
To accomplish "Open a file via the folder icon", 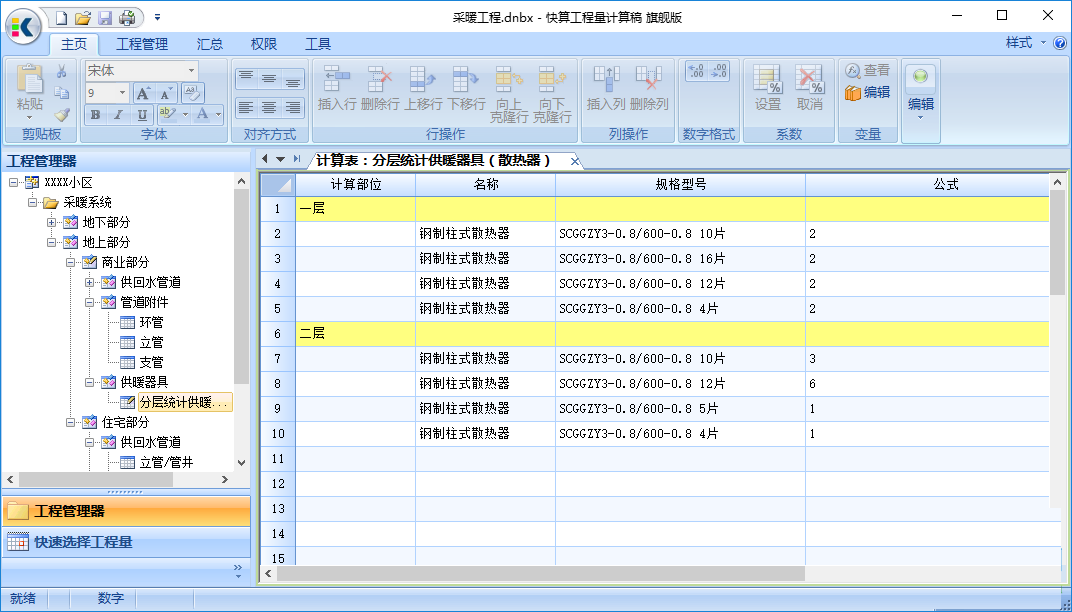I will (x=83, y=17).
